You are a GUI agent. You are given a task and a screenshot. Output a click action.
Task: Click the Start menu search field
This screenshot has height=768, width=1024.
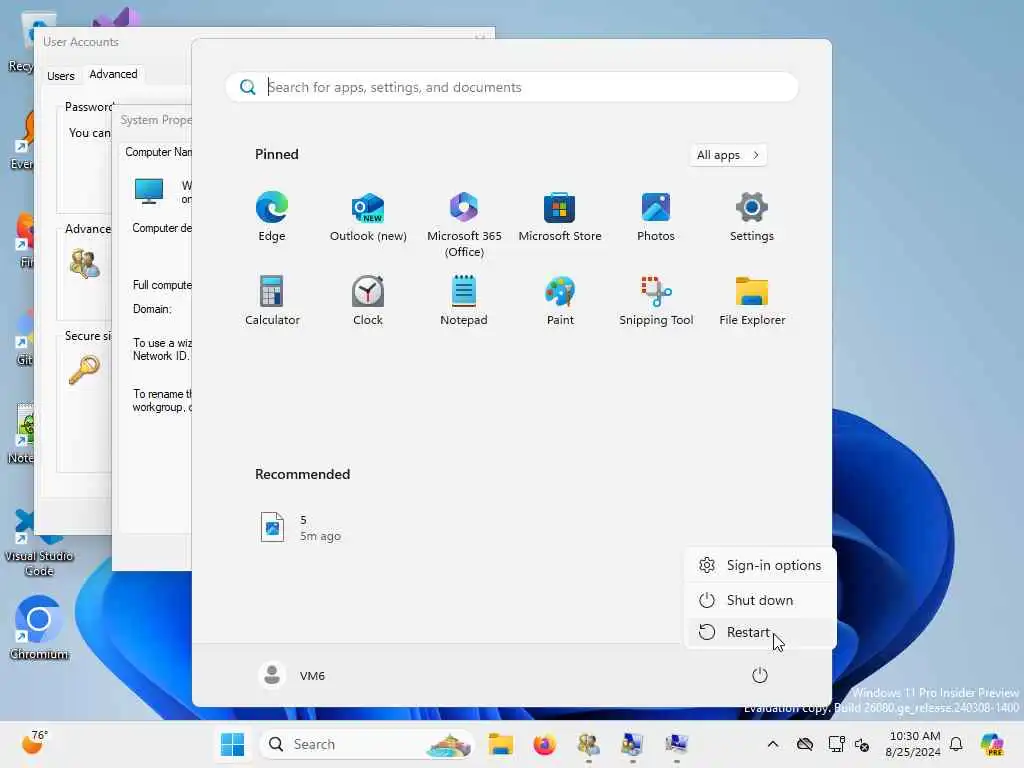coord(512,87)
